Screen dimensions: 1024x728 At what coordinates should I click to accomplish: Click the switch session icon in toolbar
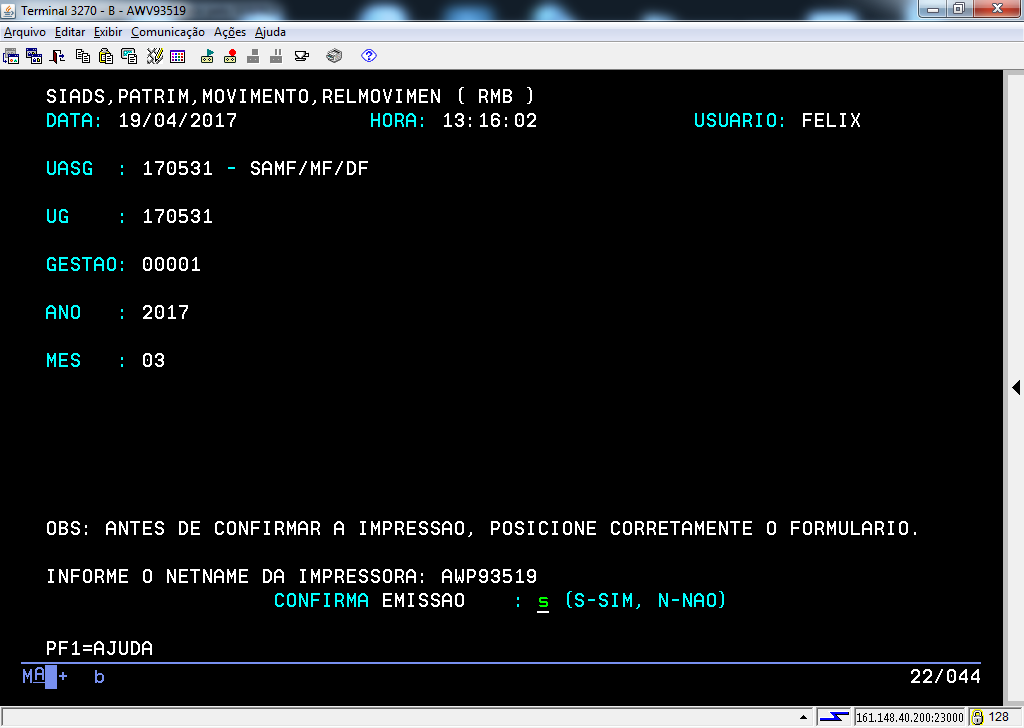[11, 56]
